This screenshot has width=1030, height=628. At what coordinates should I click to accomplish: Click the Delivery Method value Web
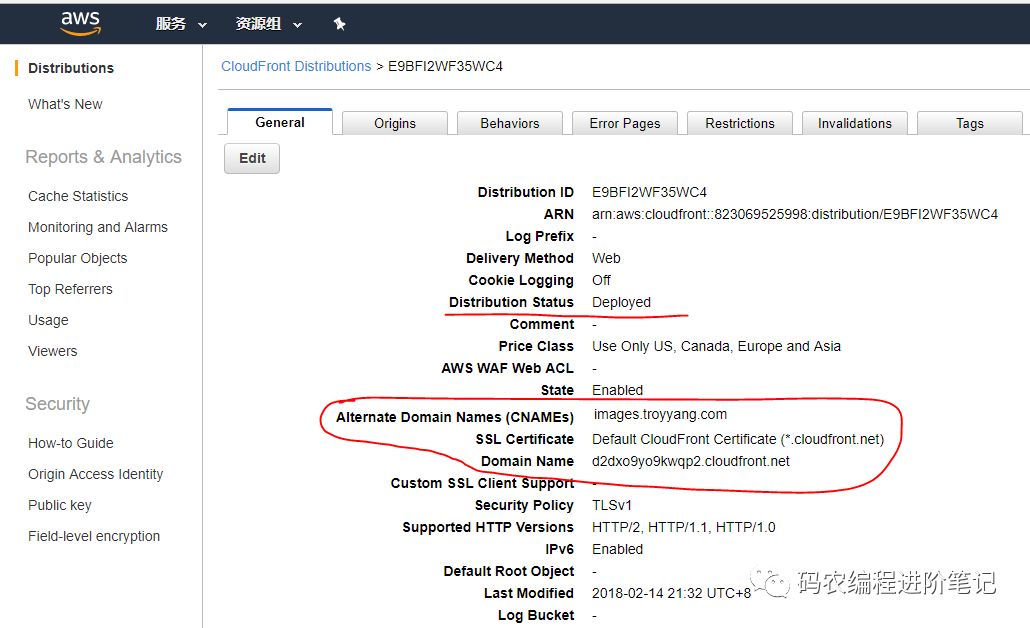606,258
